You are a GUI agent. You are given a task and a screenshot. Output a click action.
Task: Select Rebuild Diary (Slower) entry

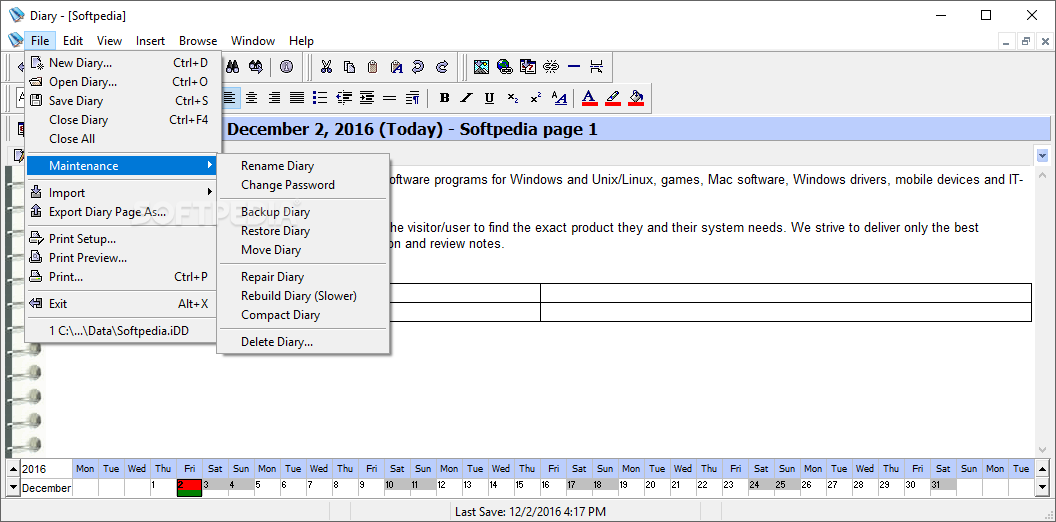point(303,296)
